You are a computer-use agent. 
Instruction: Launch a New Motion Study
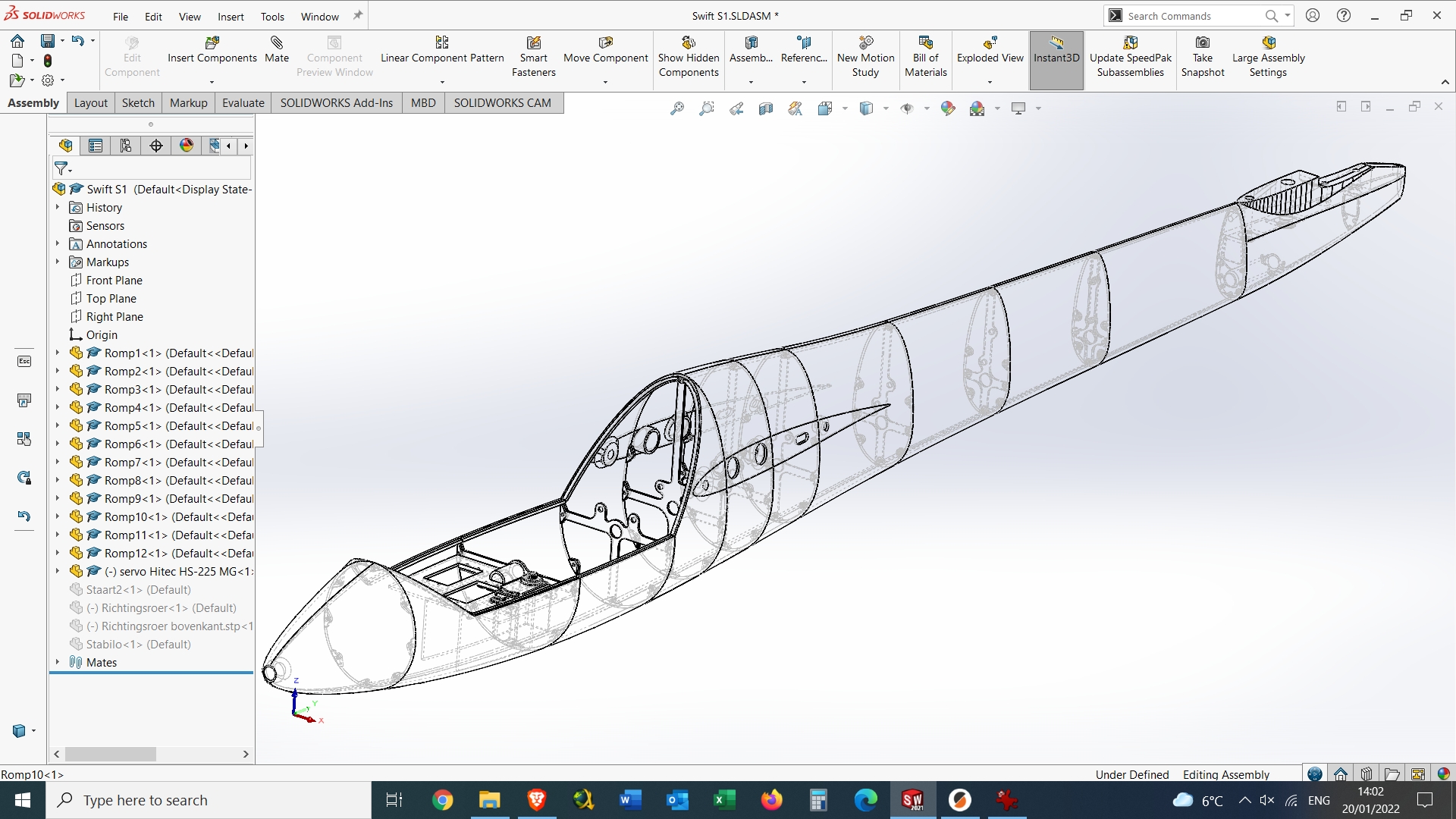(x=865, y=57)
